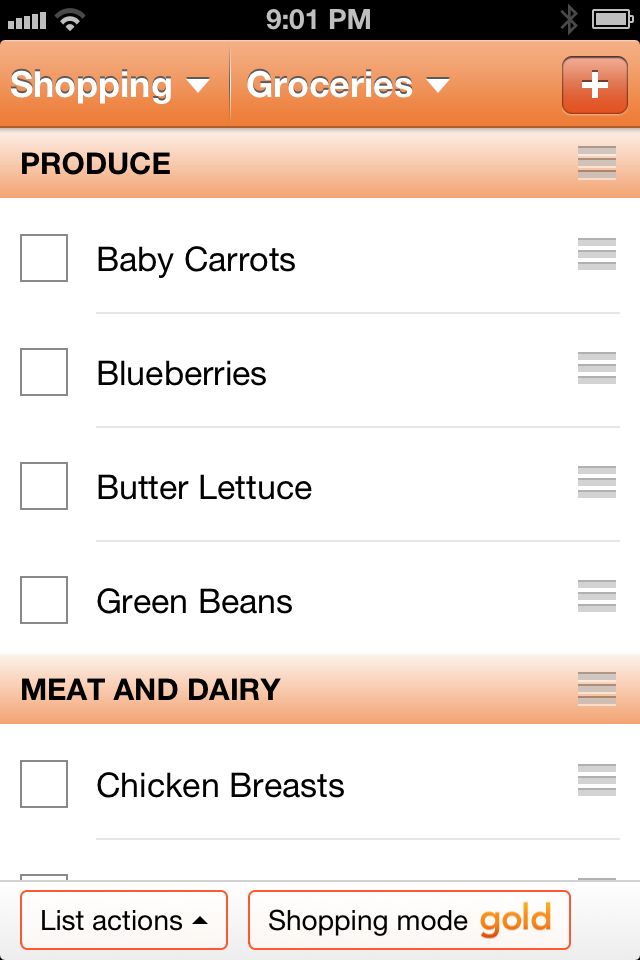Viewport: 640px width, 960px height.
Task: Tap the Blueberries reorder handle
Action: tap(597, 368)
